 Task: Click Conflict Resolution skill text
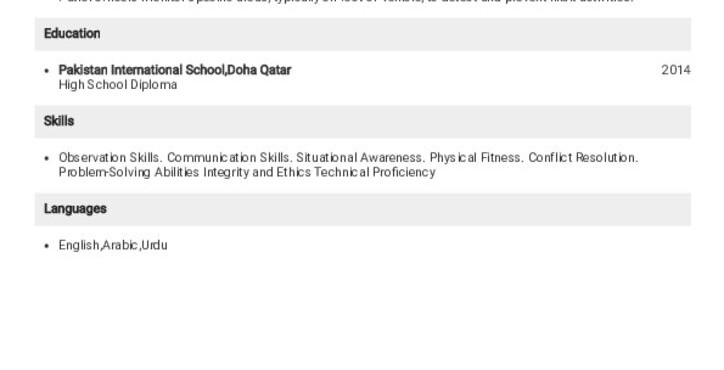pyautogui.click(x=583, y=158)
